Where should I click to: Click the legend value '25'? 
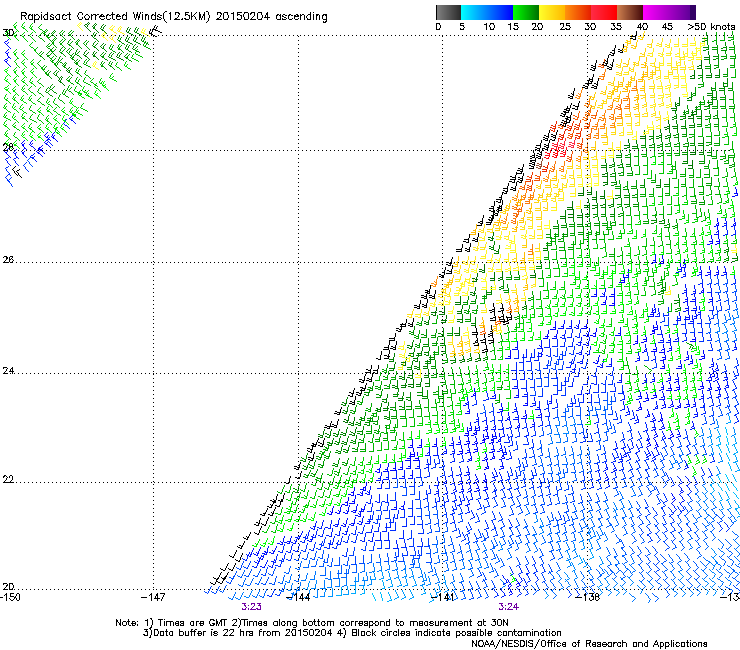tap(565, 27)
